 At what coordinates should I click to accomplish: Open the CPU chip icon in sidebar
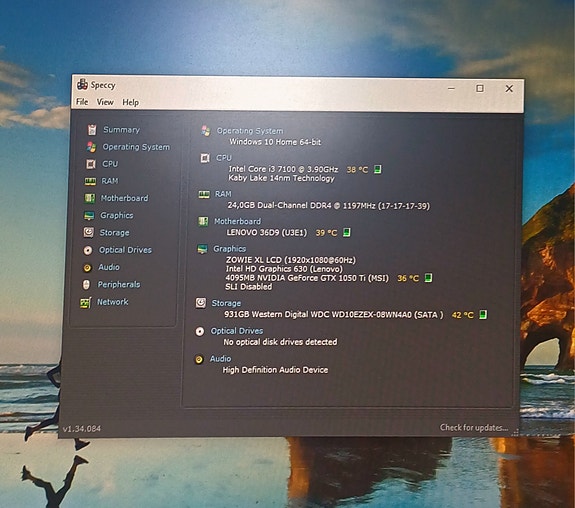(x=91, y=164)
